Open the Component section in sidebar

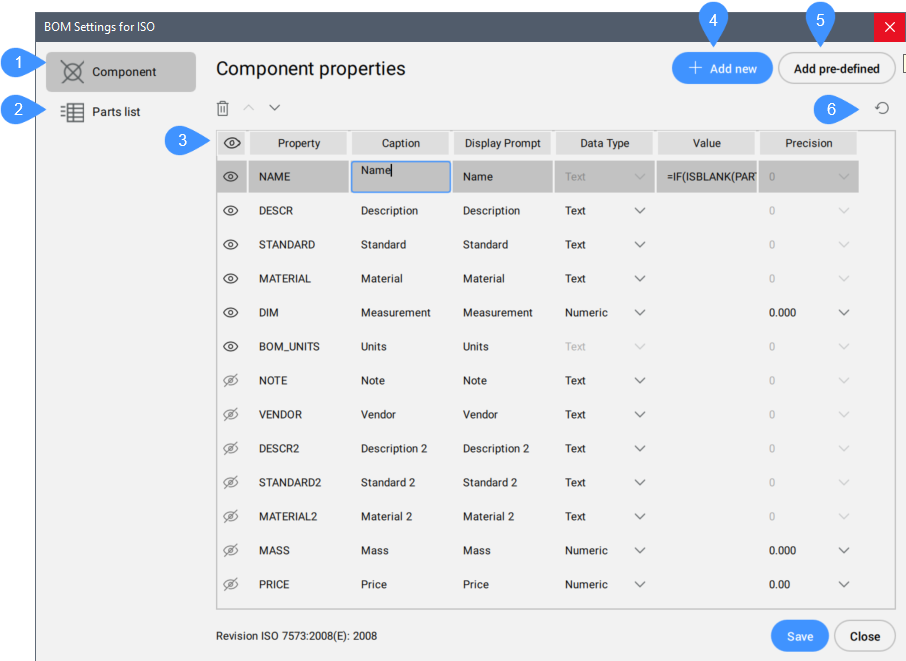(121, 72)
